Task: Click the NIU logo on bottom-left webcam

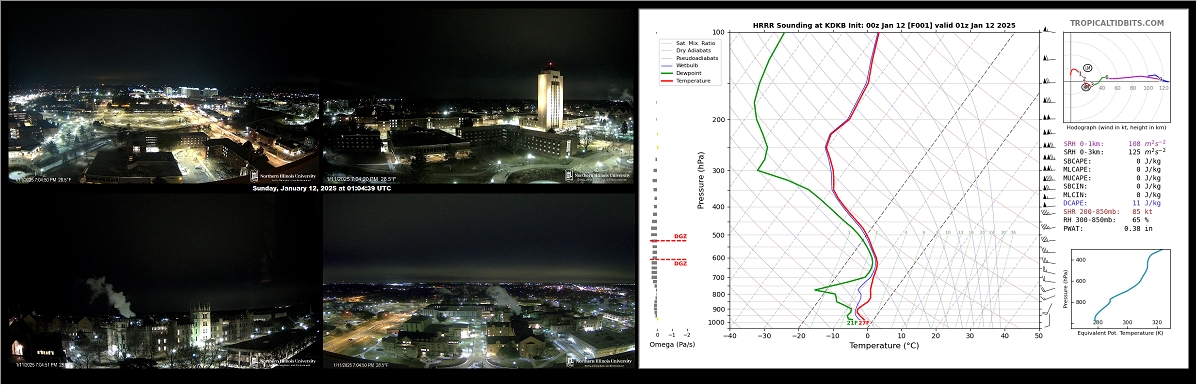Action: [283, 362]
